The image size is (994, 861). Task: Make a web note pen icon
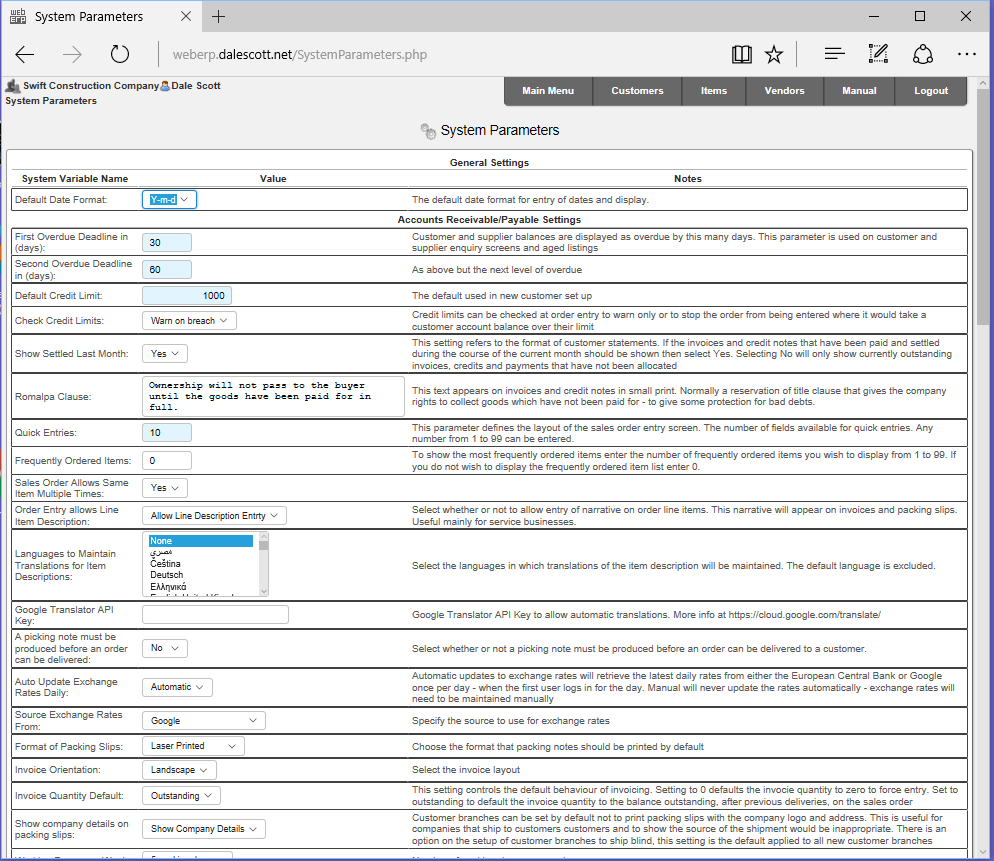(x=878, y=54)
